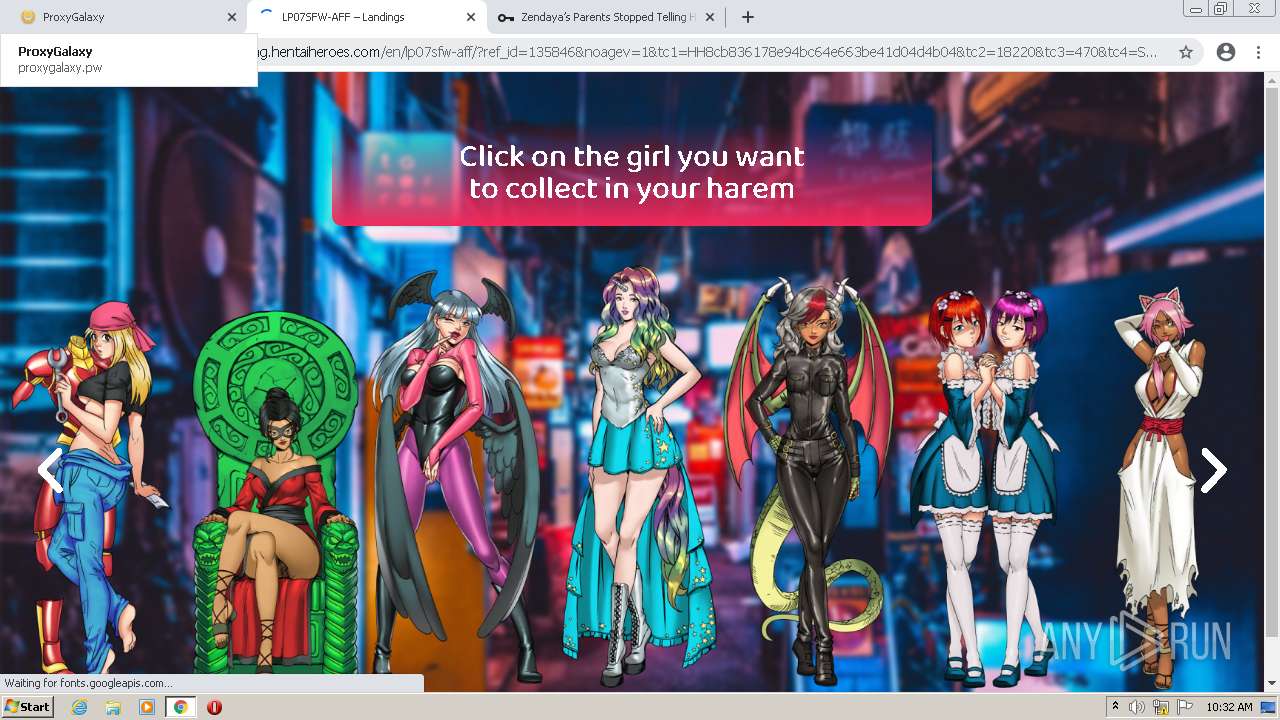Close the LP07SFW-AFF Landings tab
This screenshot has width=1280, height=720.
click(x=471, y=17)
